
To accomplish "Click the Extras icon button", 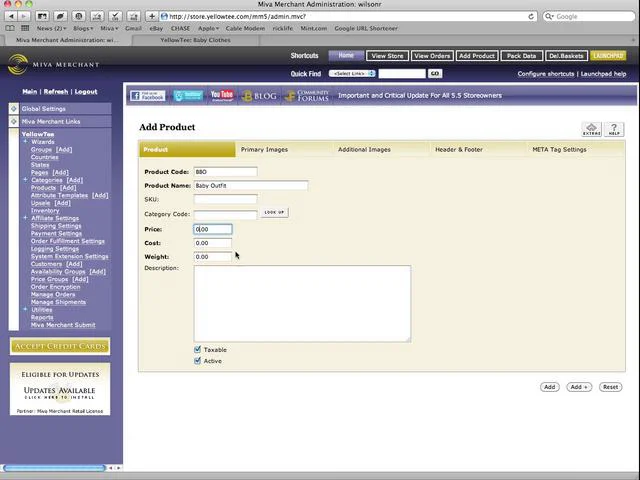I will [x=591, y=129].
